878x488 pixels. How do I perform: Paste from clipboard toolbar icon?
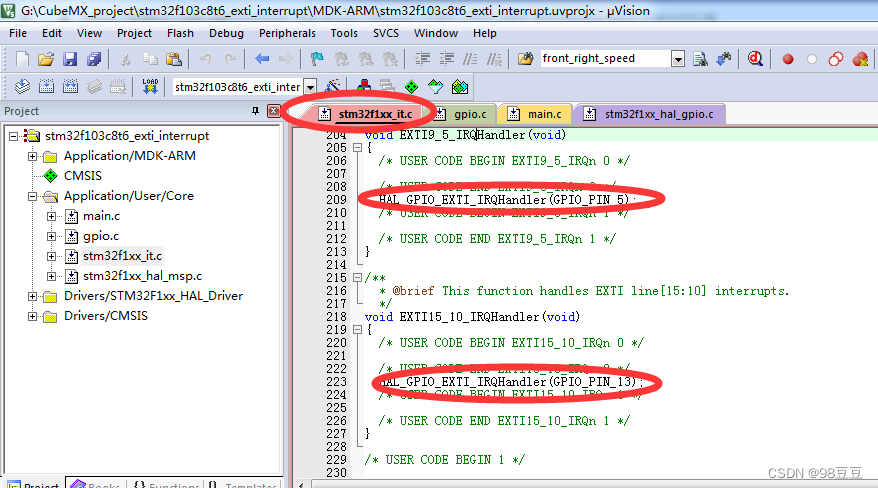(174, 59)
